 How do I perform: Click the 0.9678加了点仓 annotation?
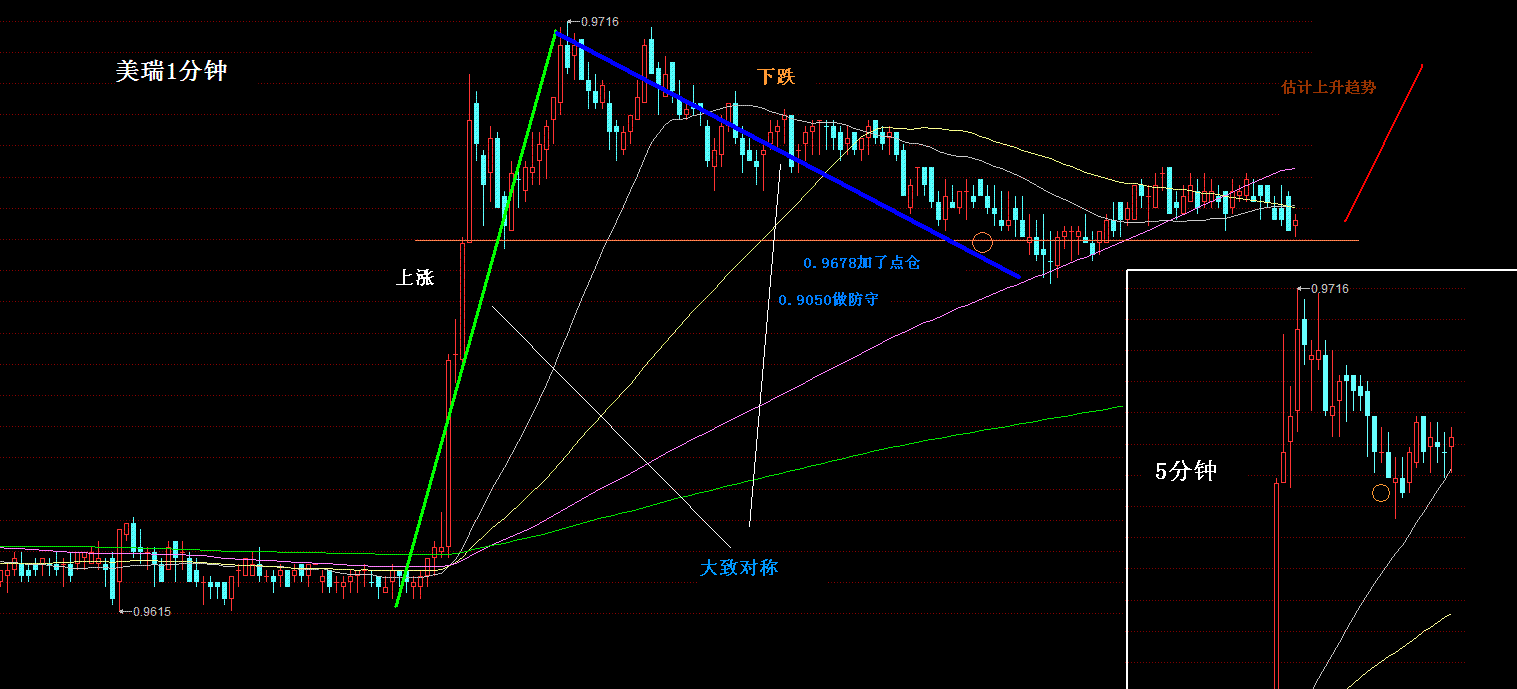[x=861, y=263]
